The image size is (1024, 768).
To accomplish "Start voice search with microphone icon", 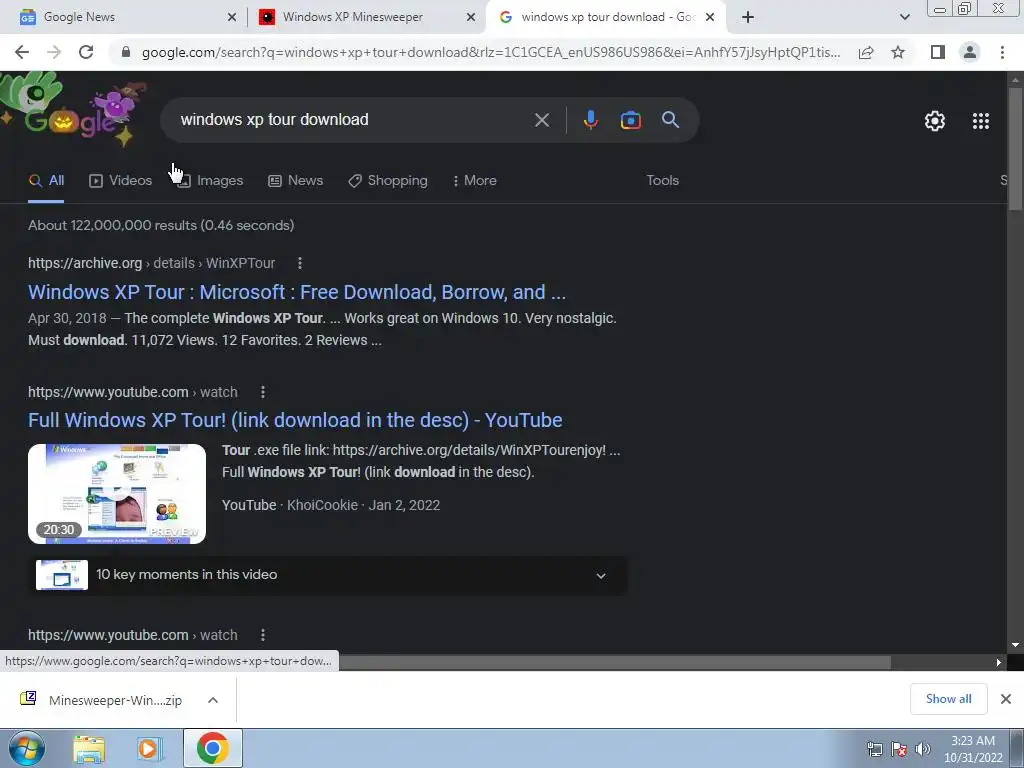I will 590,120.
